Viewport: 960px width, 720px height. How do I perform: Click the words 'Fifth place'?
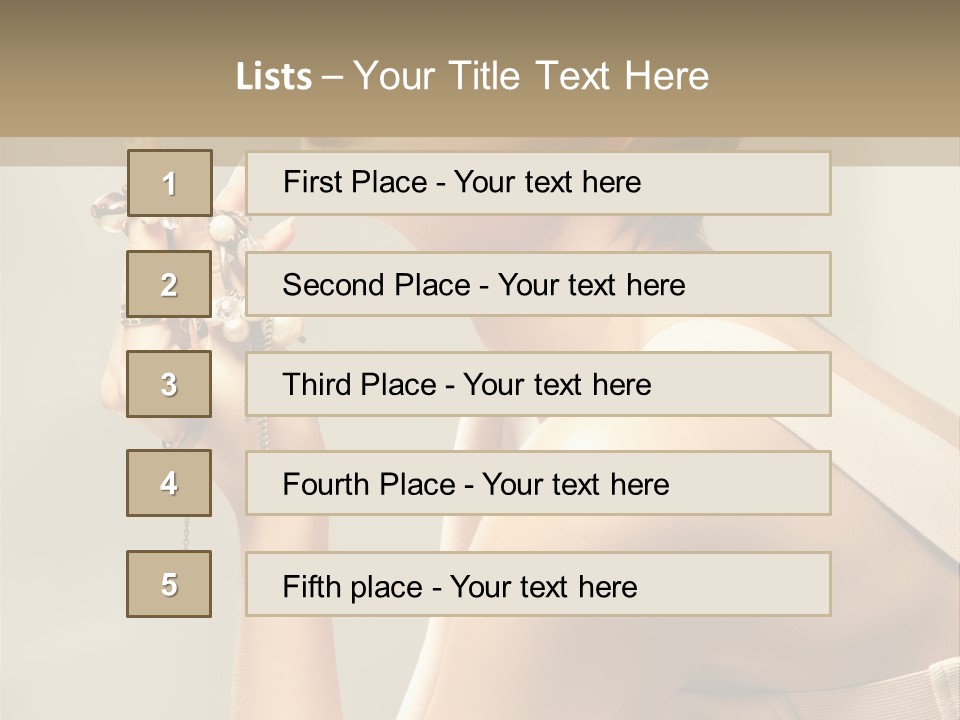[x=353, y=587]
